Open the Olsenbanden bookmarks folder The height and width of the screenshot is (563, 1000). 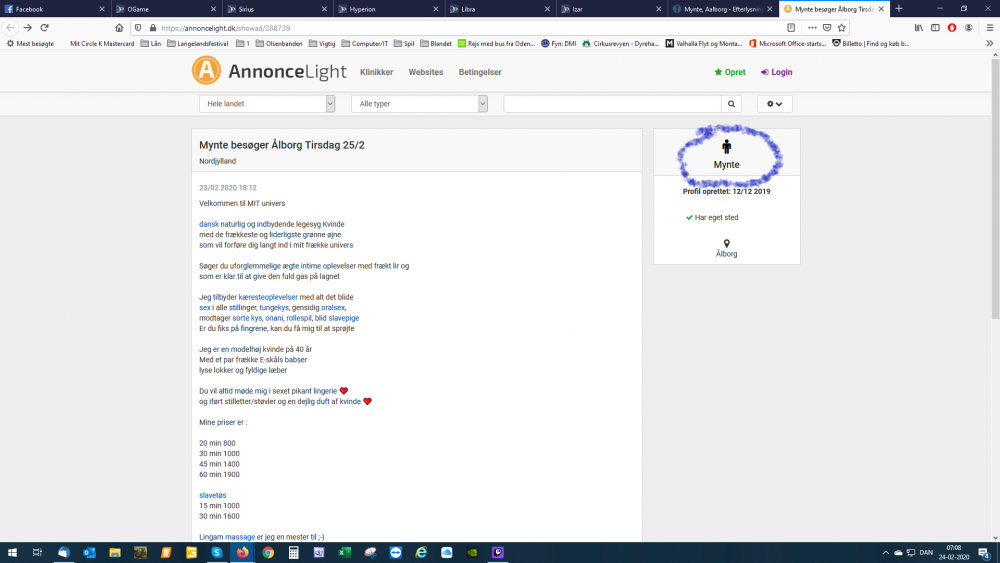coord(279,43)
